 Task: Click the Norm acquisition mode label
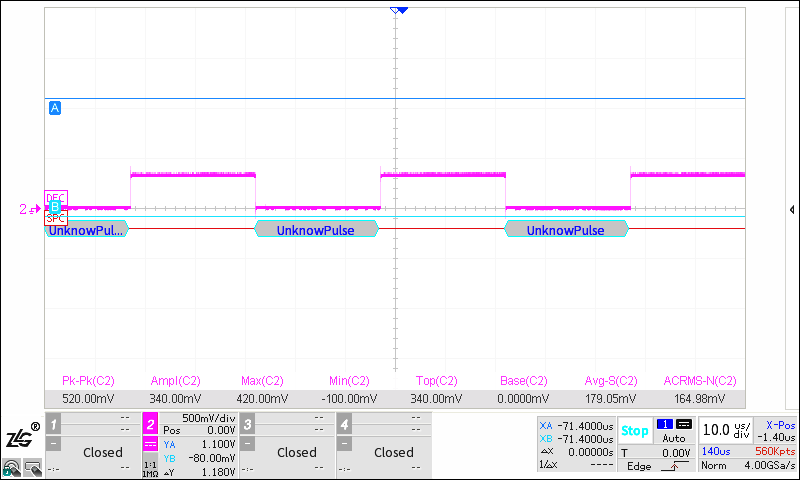[713, 465]
